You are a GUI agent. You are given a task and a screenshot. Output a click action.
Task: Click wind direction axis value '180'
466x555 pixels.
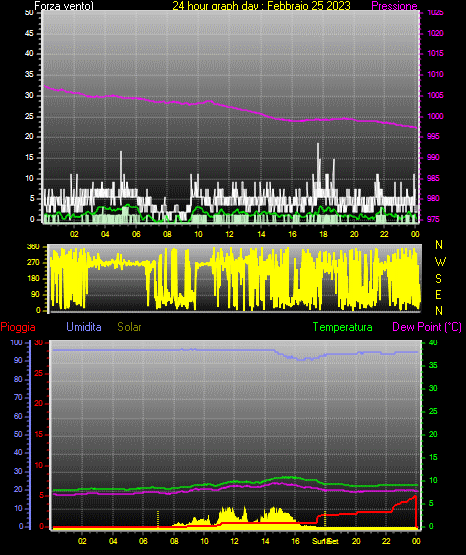(x=33, y=279)
